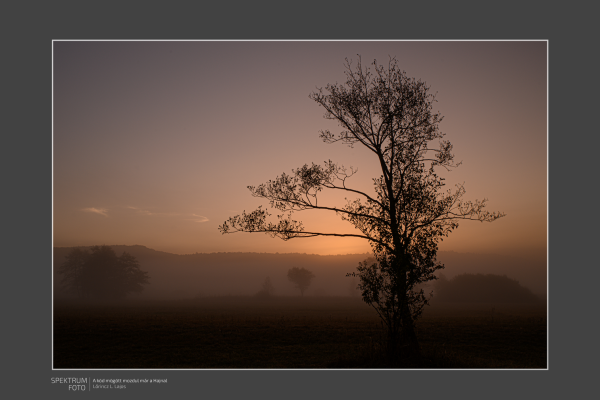Click the gray margin right of photo
This screenshot has height=400, width=600.
coord(573,200)
